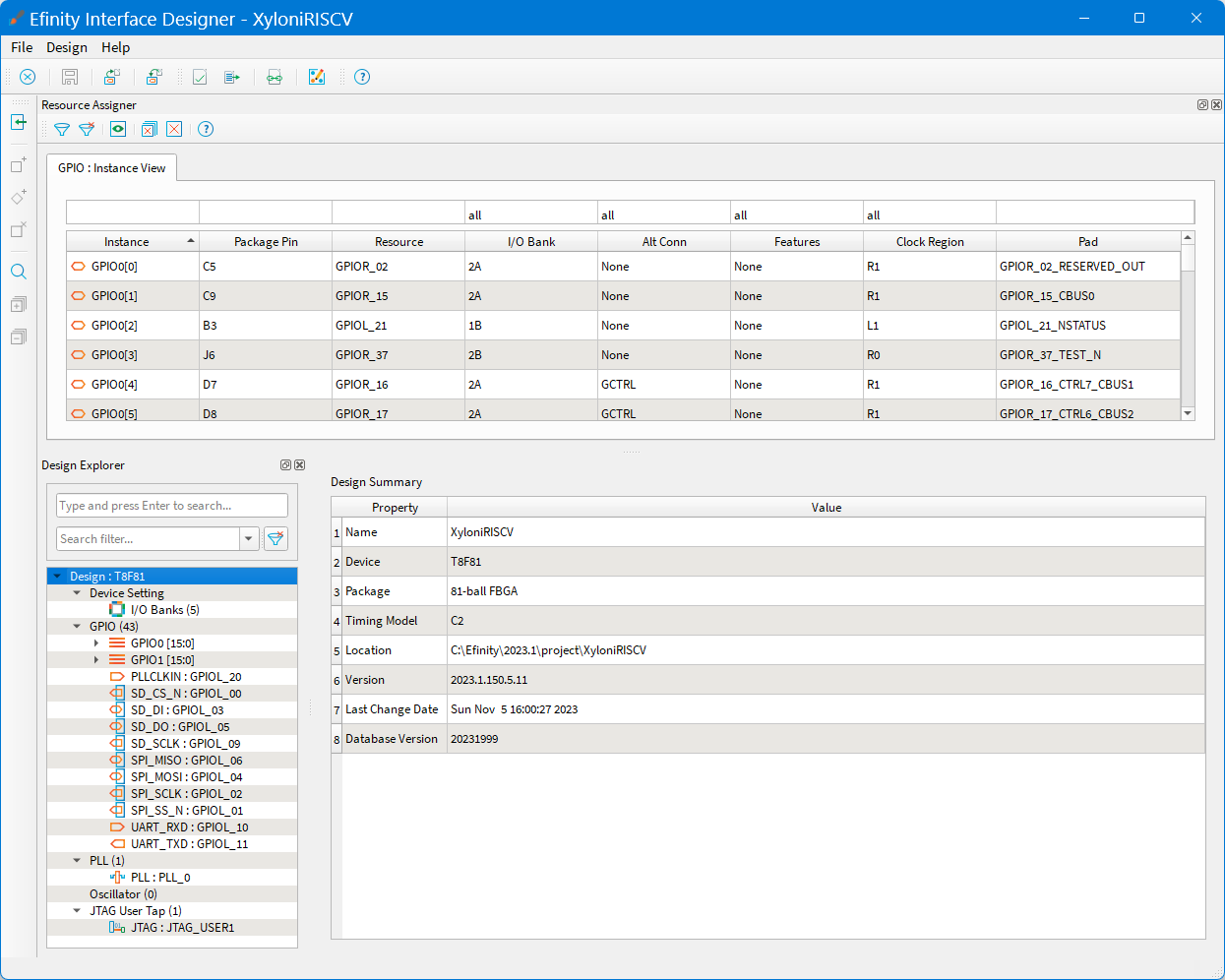Expand the GPIO0 [15:0] bus node

[x=96, y=643]
